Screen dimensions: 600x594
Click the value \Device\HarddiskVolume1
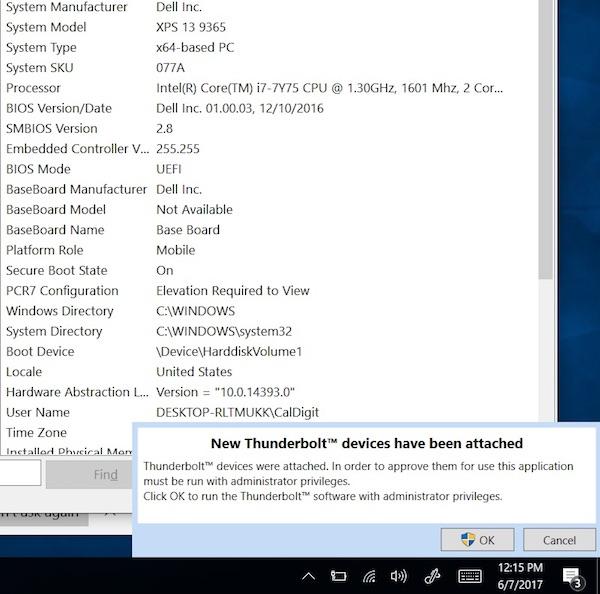coord(229,352)
